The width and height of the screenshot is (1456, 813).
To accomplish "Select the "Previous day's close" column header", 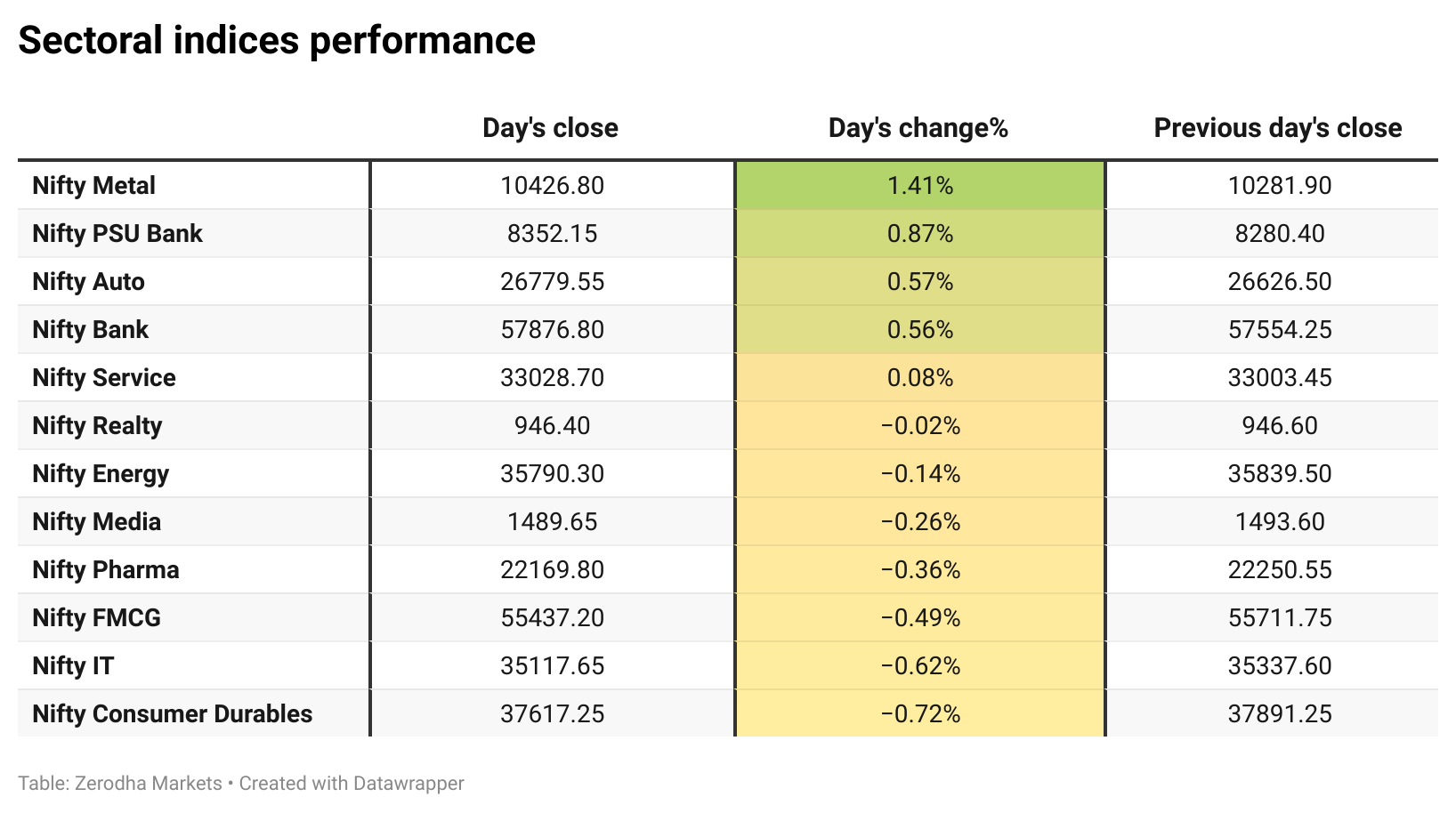I will (x=1277, y=128).
